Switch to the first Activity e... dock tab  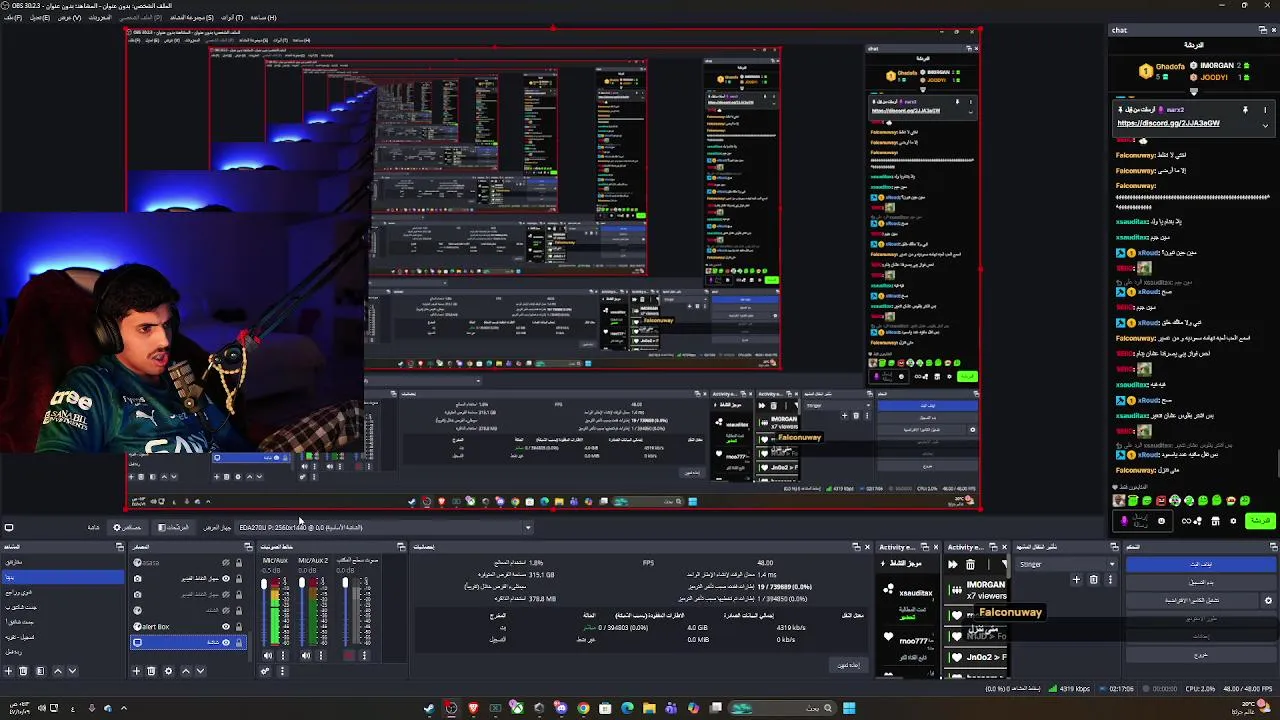(x=898, y=547)
